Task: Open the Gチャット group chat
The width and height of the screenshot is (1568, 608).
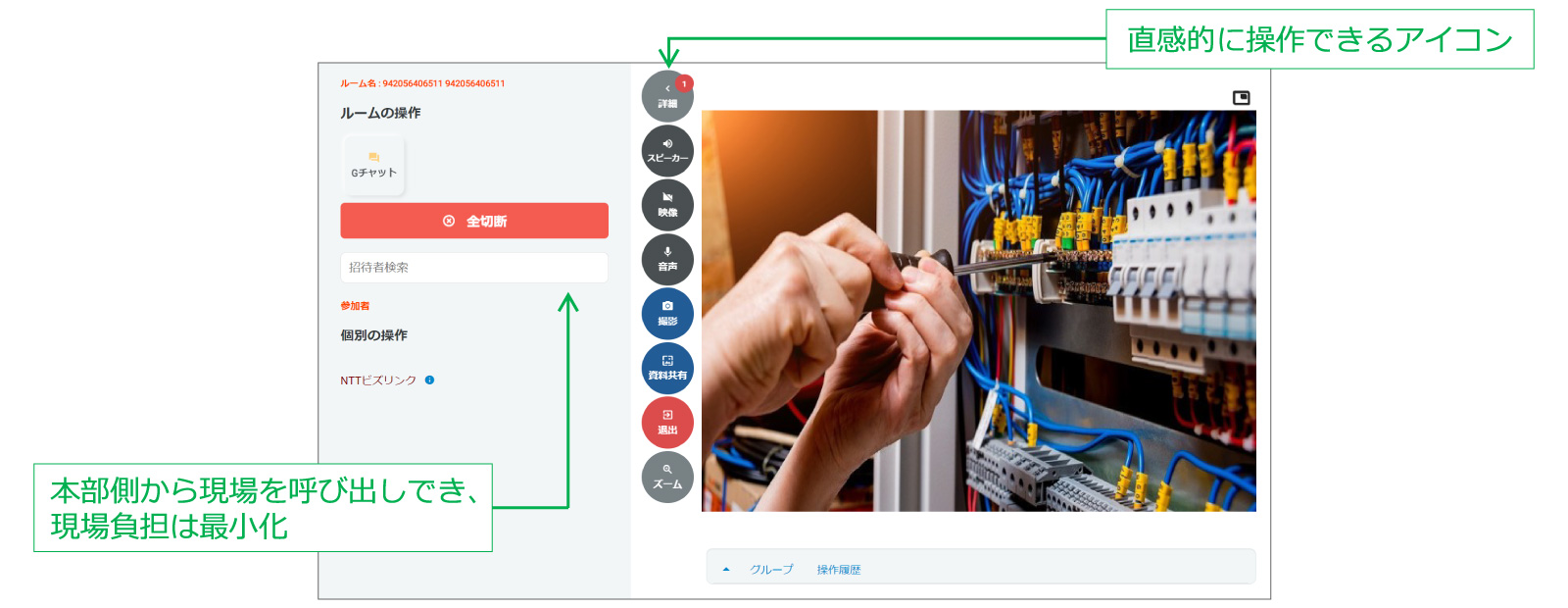Action: coord(373,166)
